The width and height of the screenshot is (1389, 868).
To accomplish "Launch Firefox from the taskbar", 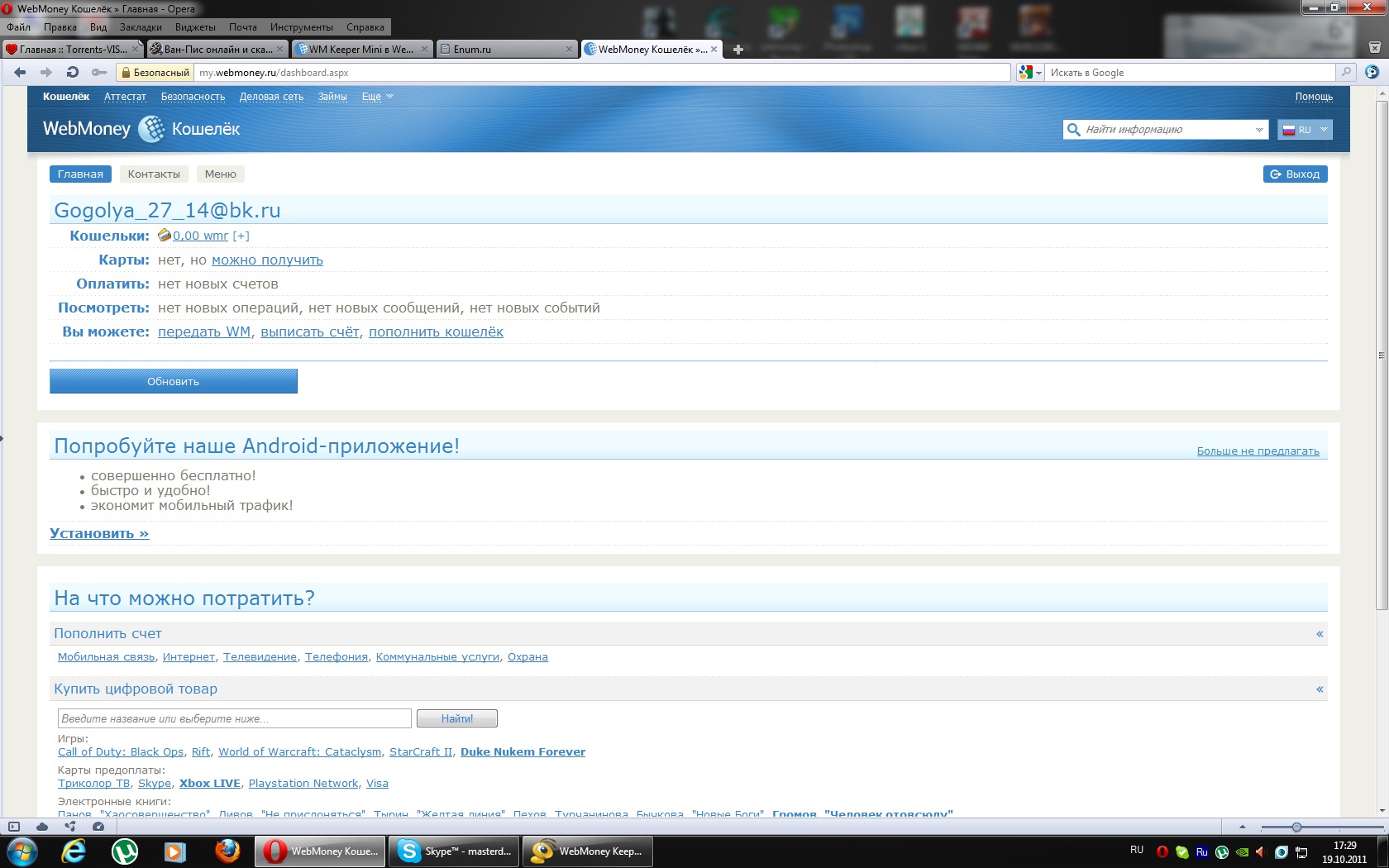I will [227, 851].
